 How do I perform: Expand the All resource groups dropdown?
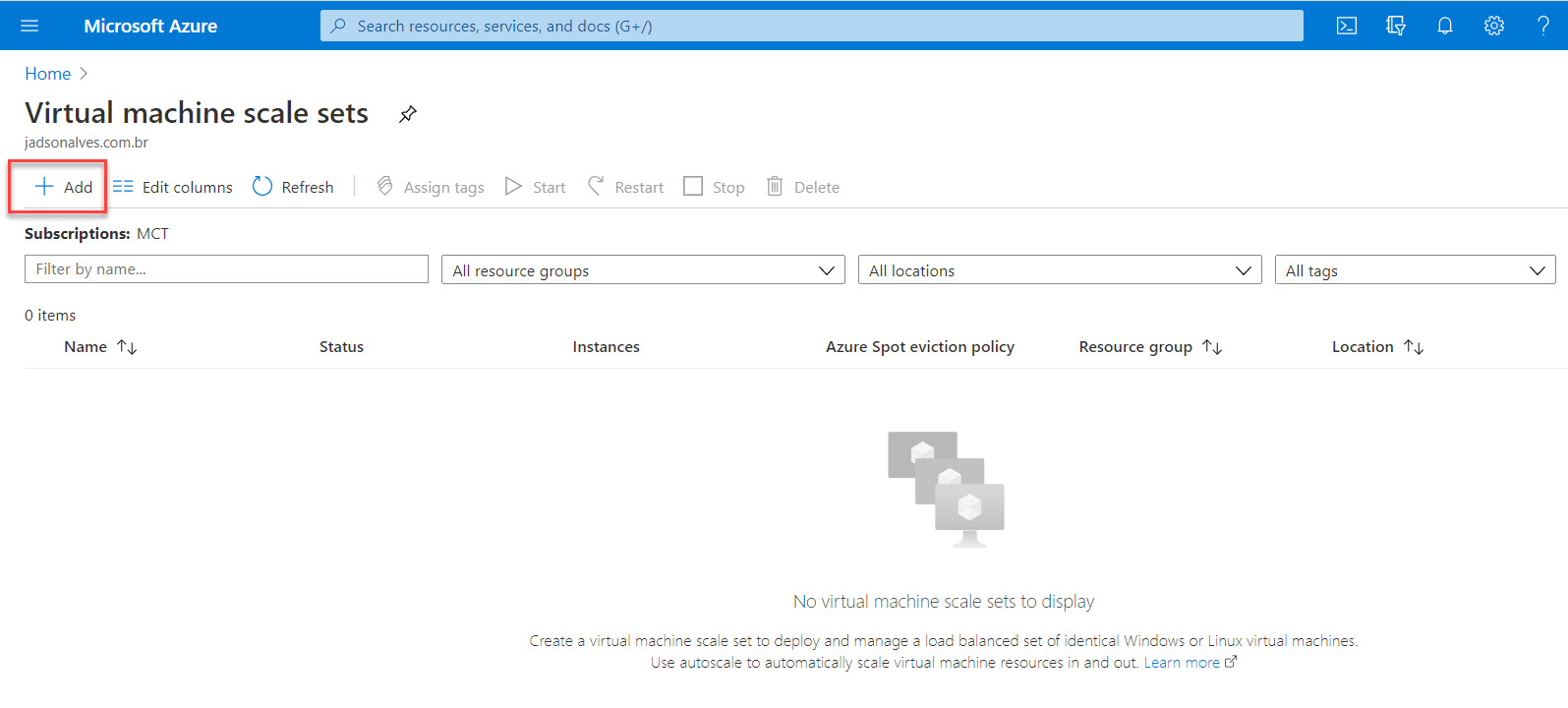click(643, 270)
